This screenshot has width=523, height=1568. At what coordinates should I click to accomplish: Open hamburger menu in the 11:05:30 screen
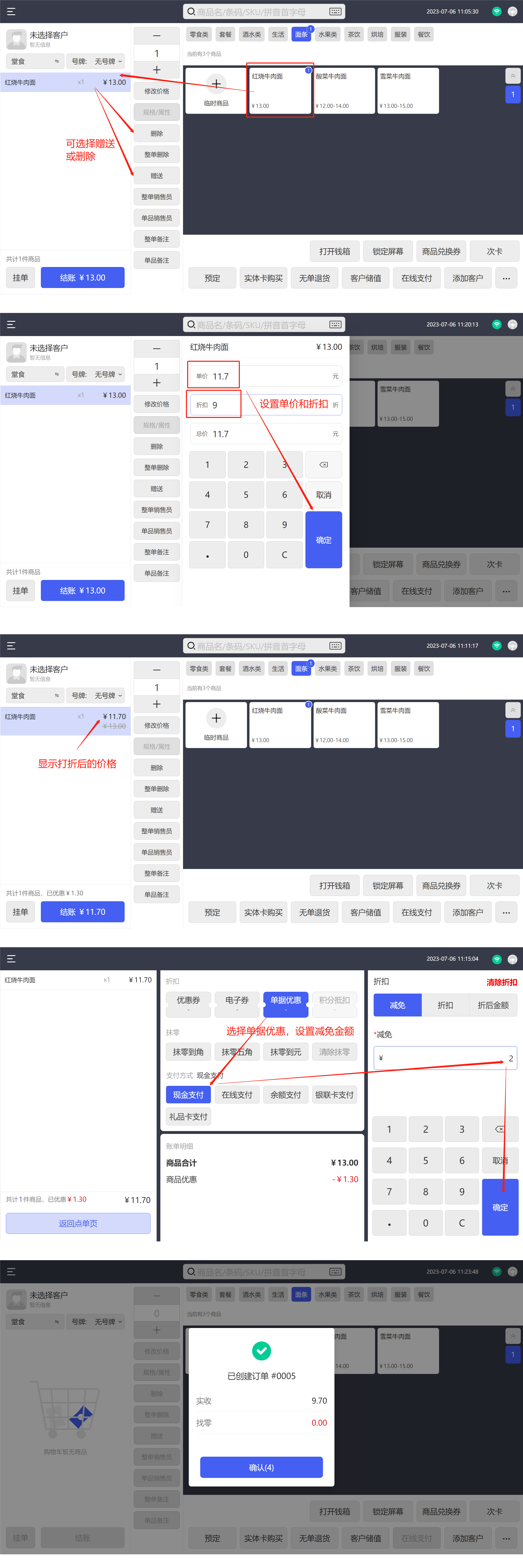(11, 12)
